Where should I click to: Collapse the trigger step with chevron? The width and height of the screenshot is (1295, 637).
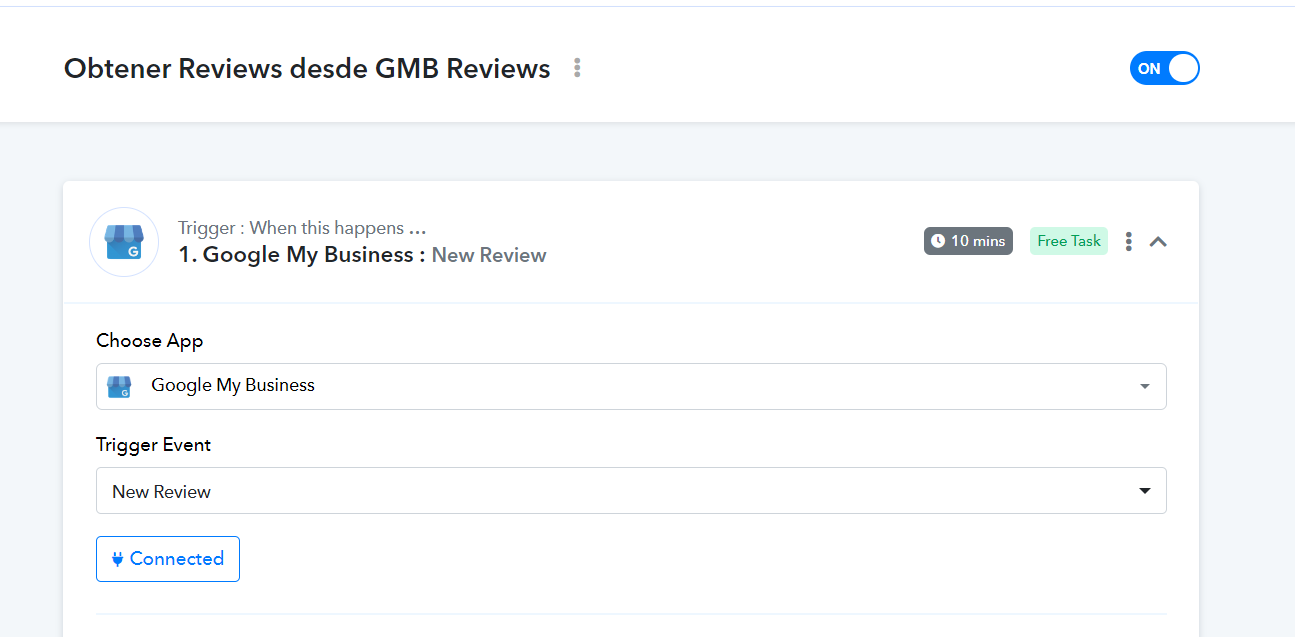[x=1158, y=241]
